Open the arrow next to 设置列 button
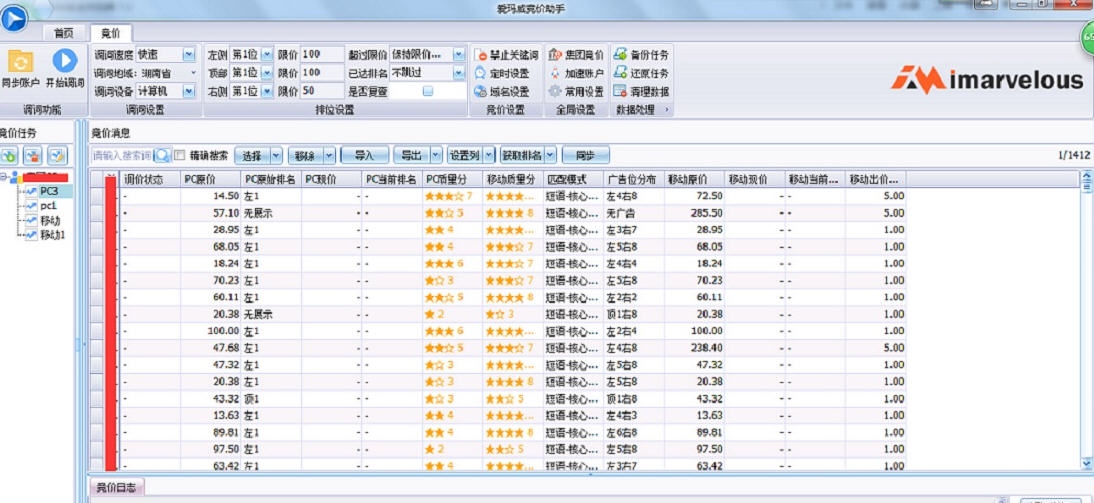Viewport: 1094px width, 503px height. (489, 155)
